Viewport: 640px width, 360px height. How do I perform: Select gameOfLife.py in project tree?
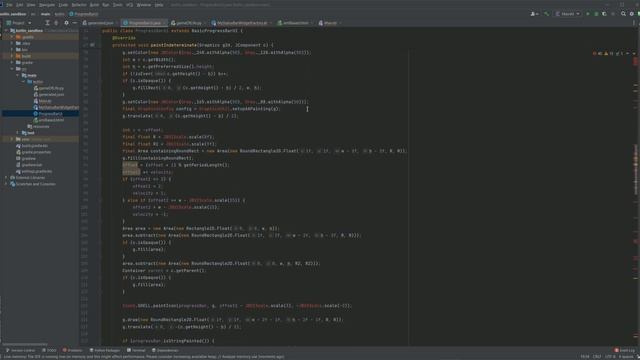(x=49, y=88)
